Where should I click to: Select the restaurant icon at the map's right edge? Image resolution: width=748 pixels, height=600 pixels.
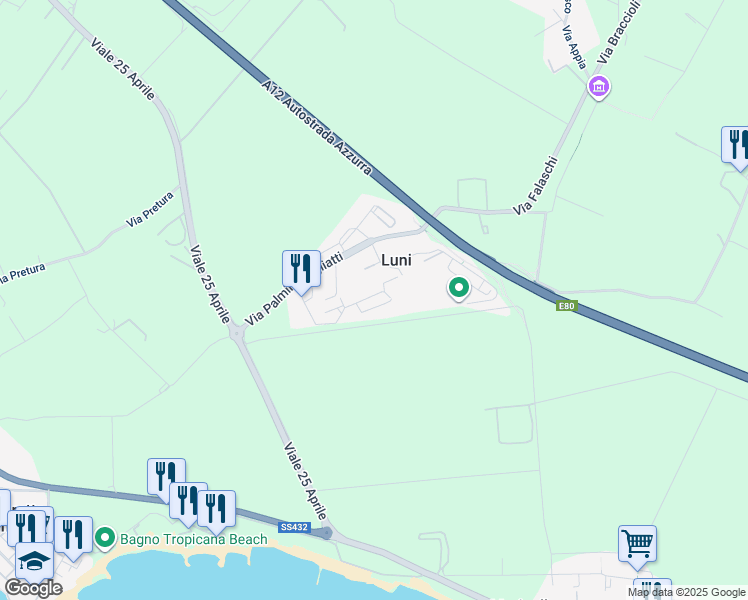[x=737, y=146]
